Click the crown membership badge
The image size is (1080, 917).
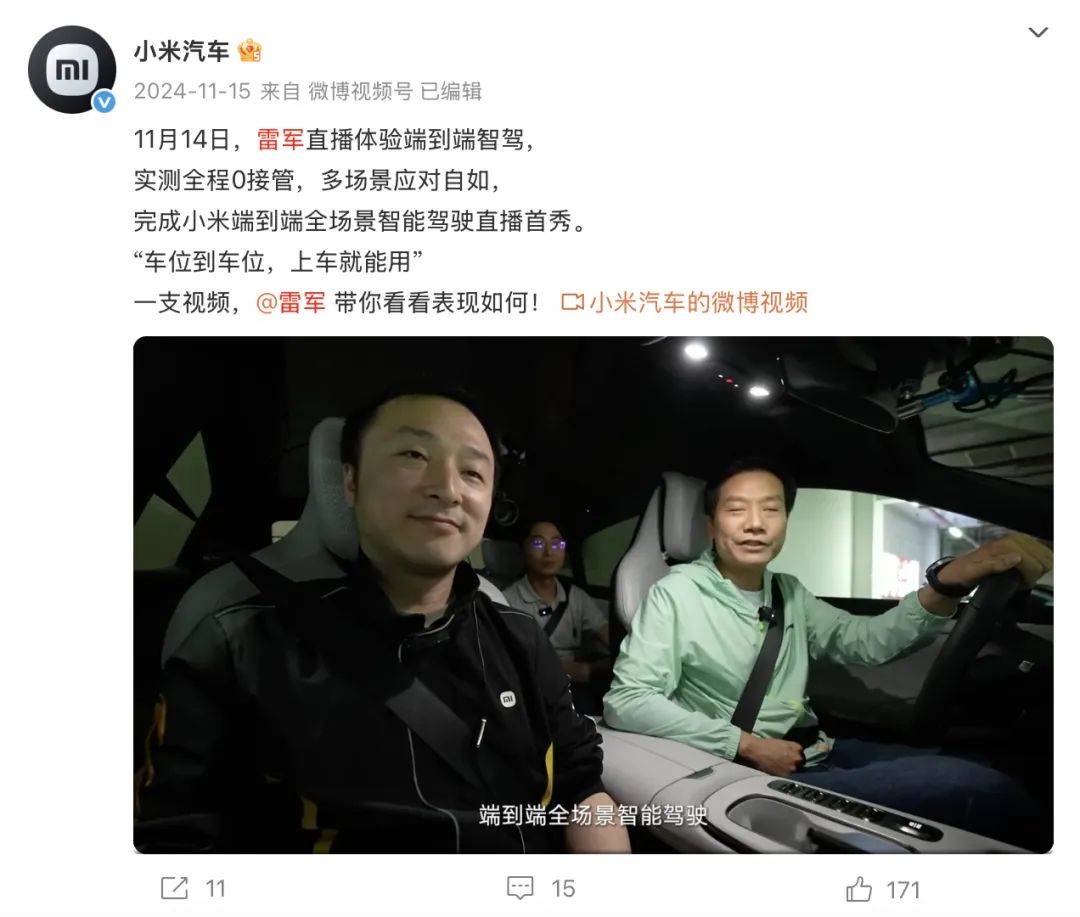coord(249,51)
